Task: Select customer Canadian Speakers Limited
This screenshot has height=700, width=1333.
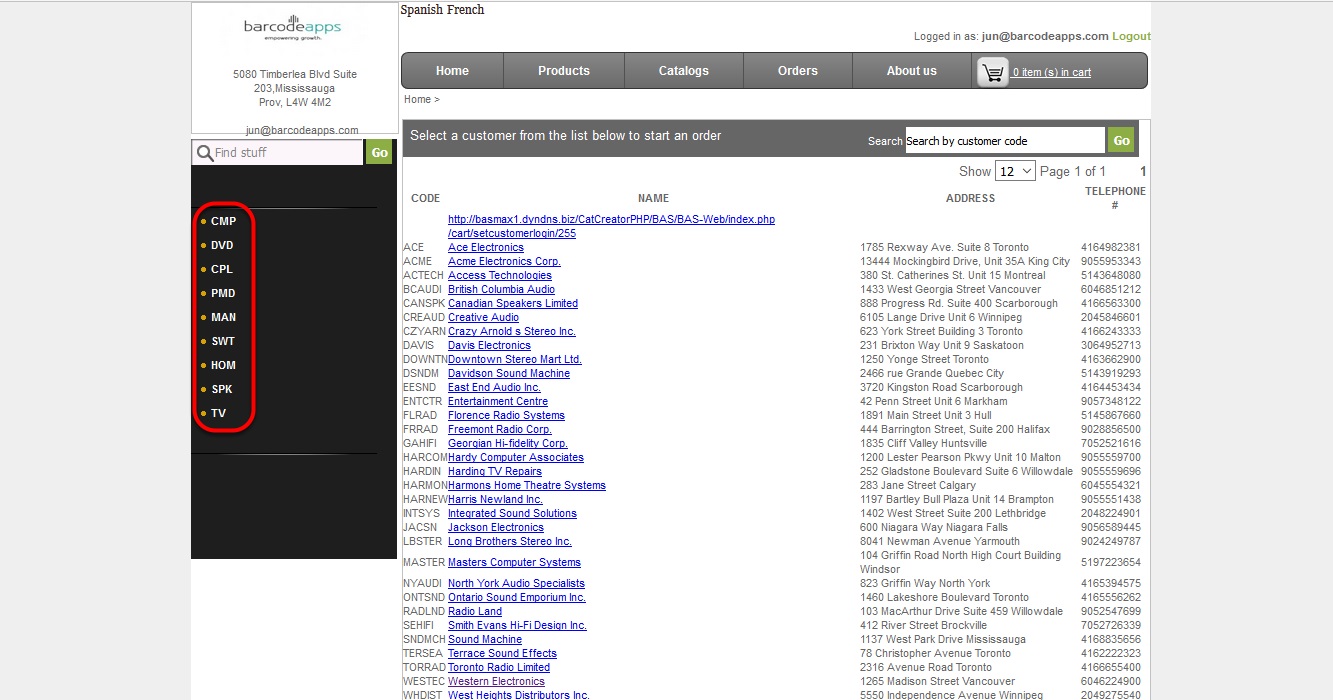Action: pos(513,303)
